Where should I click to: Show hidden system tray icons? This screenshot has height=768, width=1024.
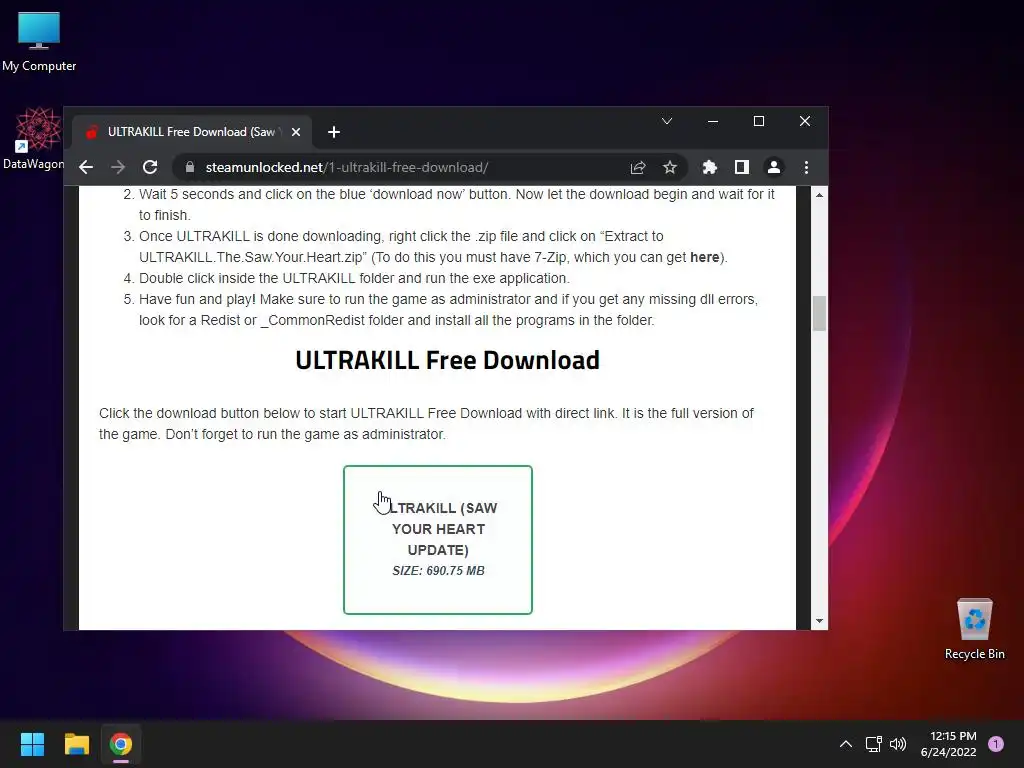[x=846, y=744]
